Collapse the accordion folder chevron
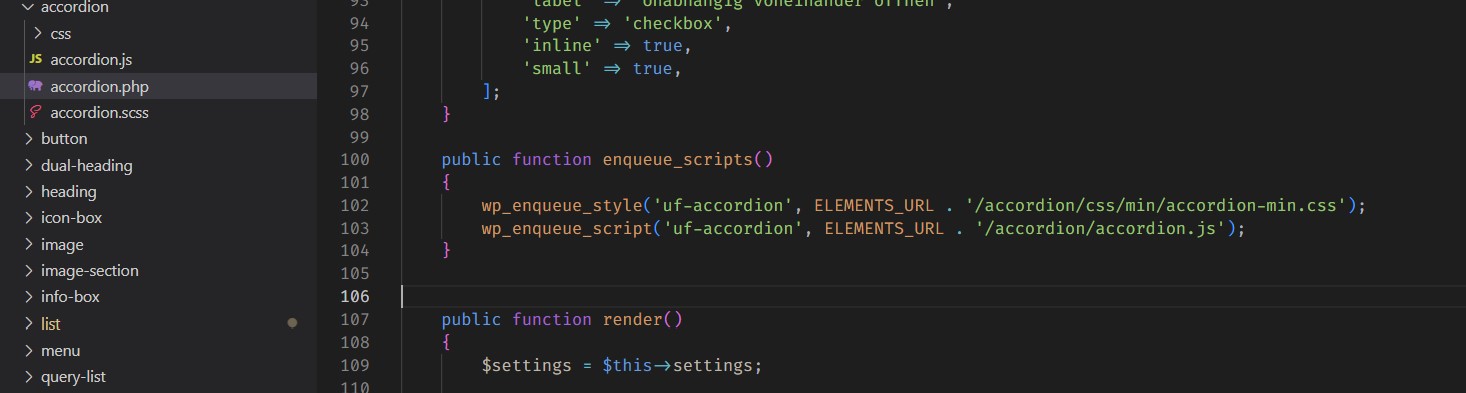 pyautogui.click(x=27, y=7)
